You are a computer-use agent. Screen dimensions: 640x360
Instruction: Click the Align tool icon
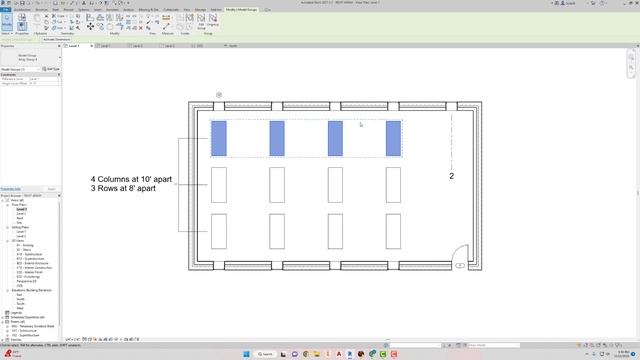coord(90,18)
